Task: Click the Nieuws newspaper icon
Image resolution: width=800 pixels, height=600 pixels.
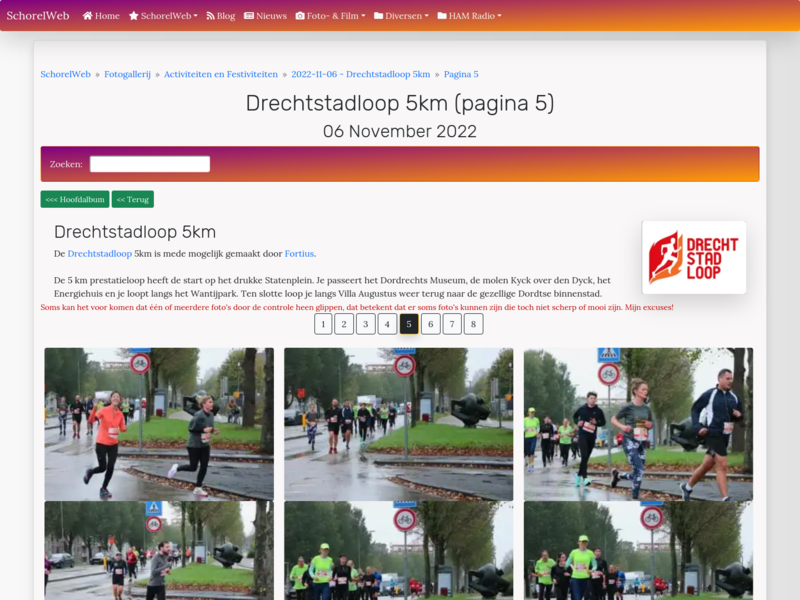Action: pyautogui.click(x=249, y=16)
